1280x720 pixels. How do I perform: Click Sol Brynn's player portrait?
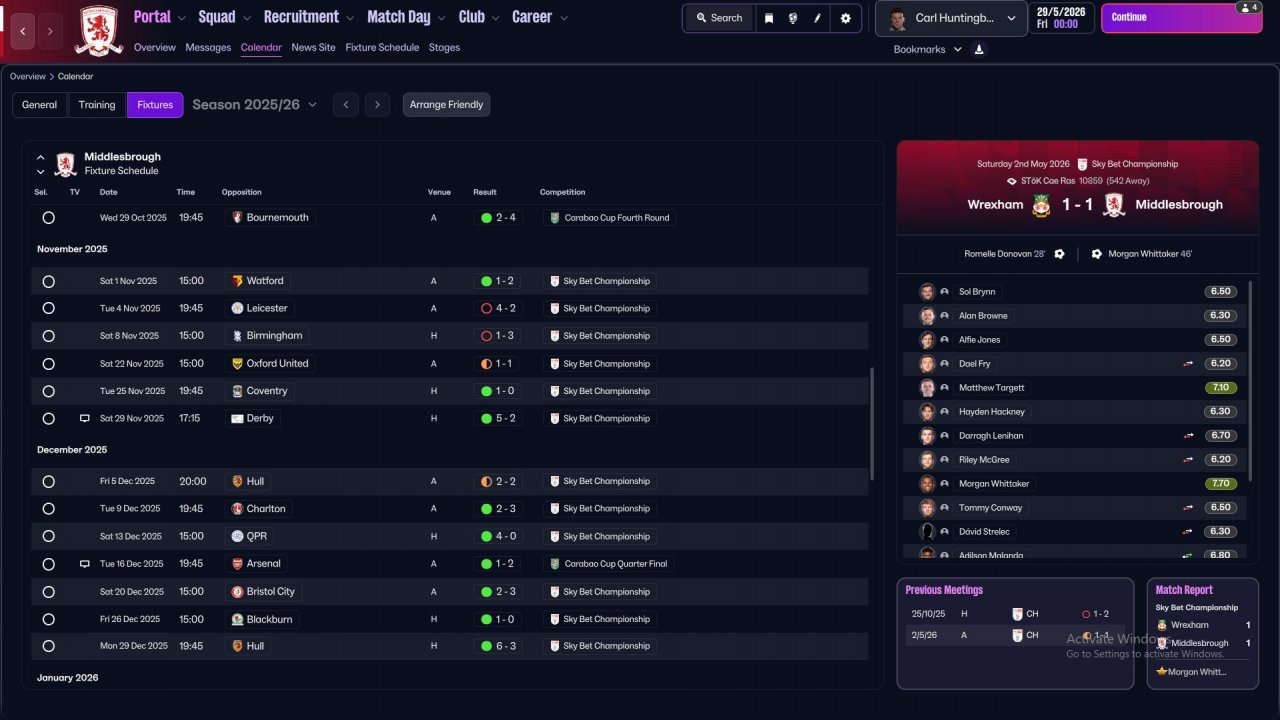(927, 292)
